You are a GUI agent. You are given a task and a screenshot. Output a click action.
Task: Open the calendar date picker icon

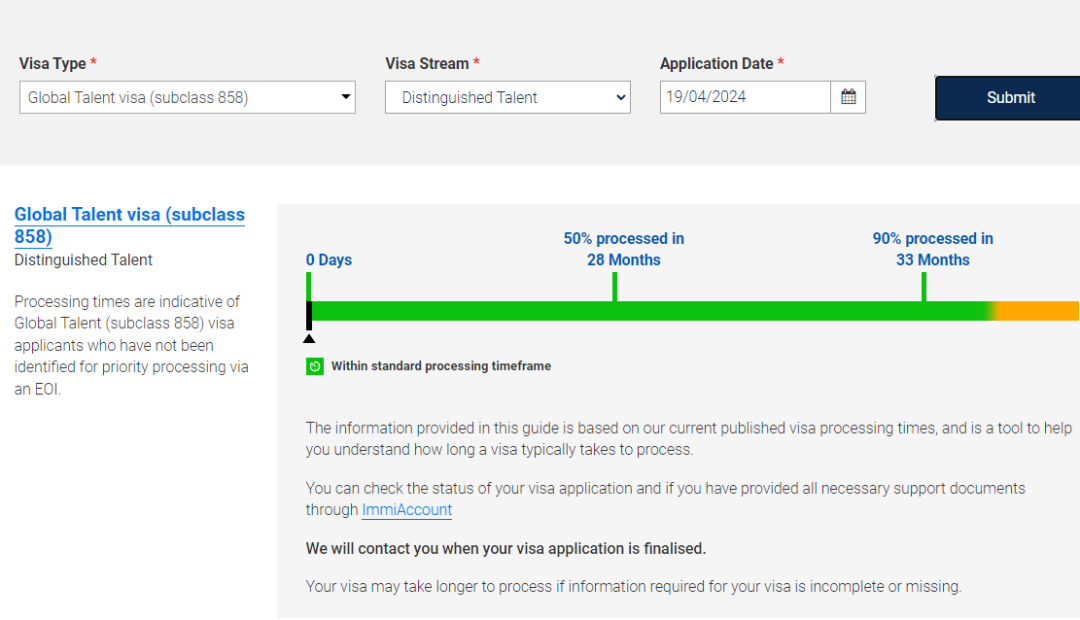pos(848,97)
